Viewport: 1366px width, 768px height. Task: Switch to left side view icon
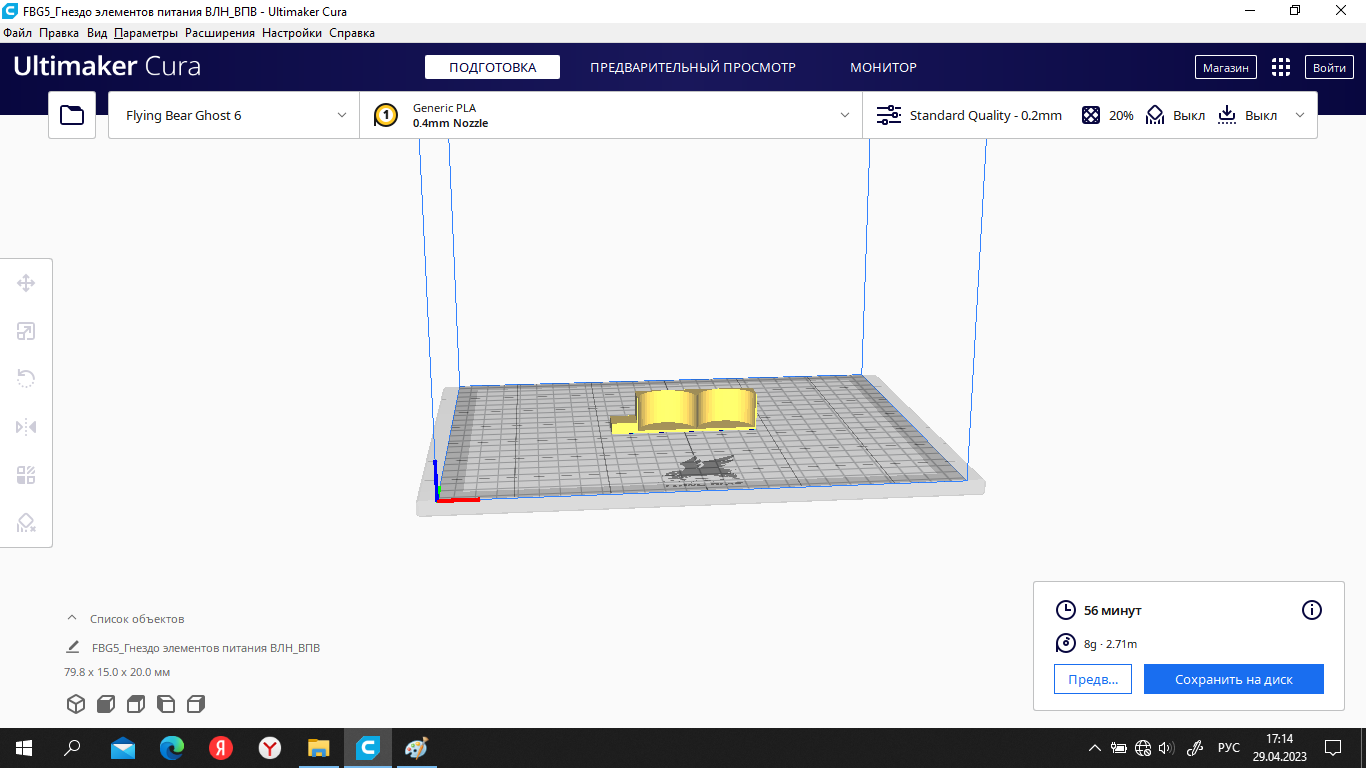pos(166,704)
